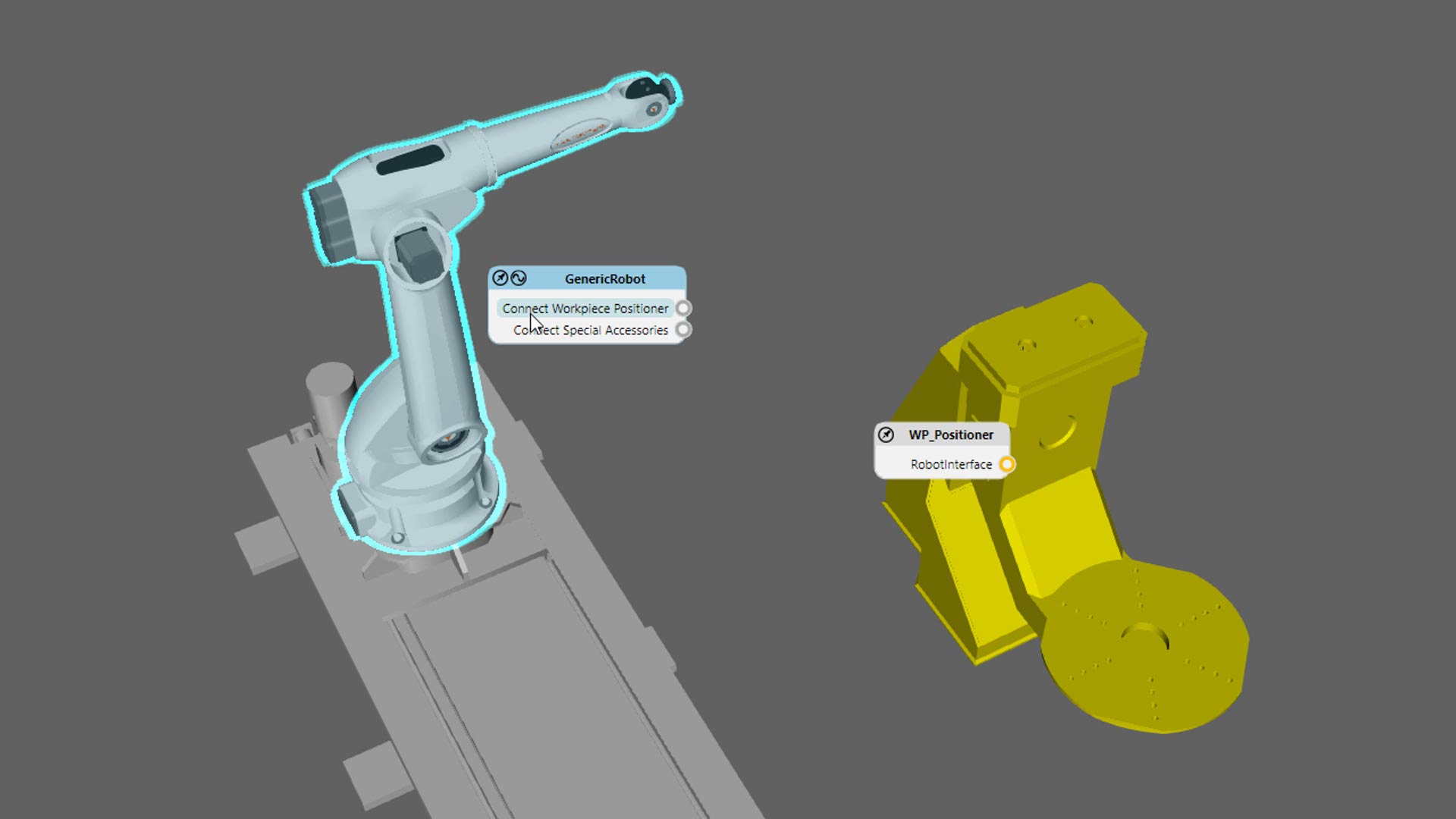Viewport: 1456px width, 819px height.
Task: Click the GenericRobot panel title
Action: pos(604,278)
